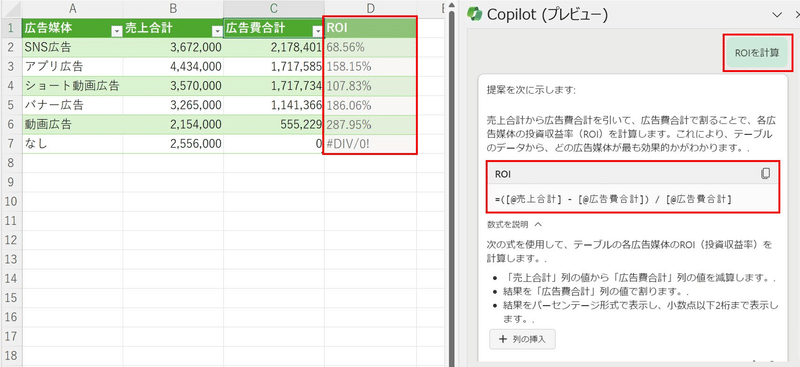Image resolution: width=800 pixels, height=367 pixels.
Task: Select cell SNS広告
Action: (x=72, y=47)
